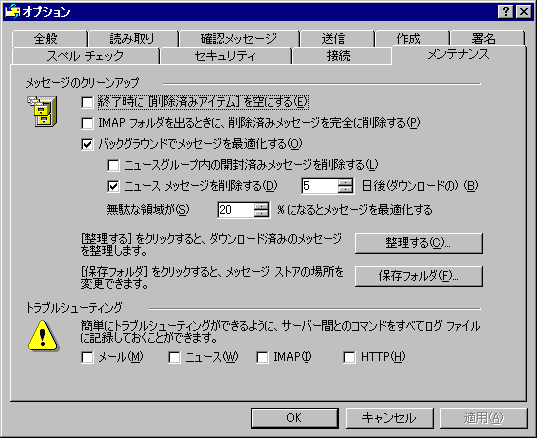Click the キャンセル button
Viewport: 537px width, 438px height.
389,418
